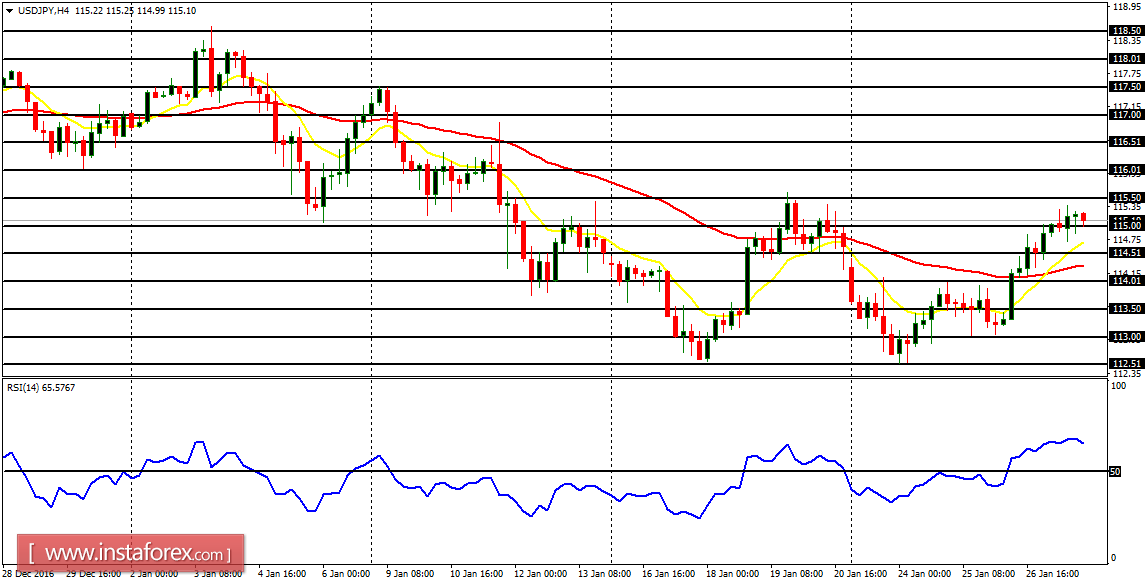Click the RSI(14) 65.5767 indicator label

point(39,388)
